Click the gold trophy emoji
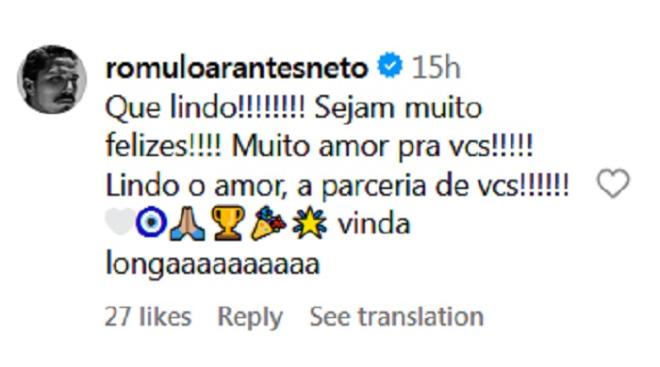Viewport: 660px width, 367px height. (x=227, y=222)
